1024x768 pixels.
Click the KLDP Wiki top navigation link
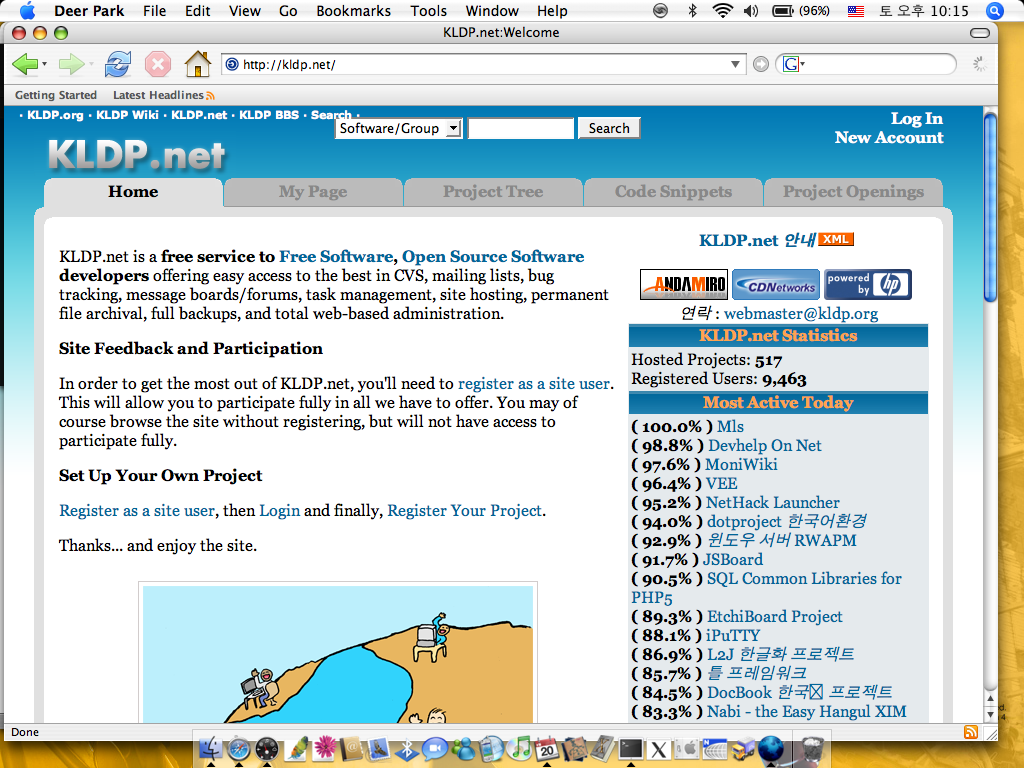click(127, 115)
